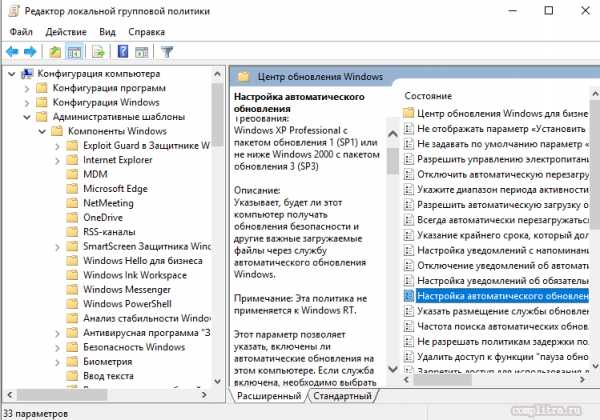Open the Help question mark icon
The width and height of the screenshot is (600, 420).
pos(123,51)
